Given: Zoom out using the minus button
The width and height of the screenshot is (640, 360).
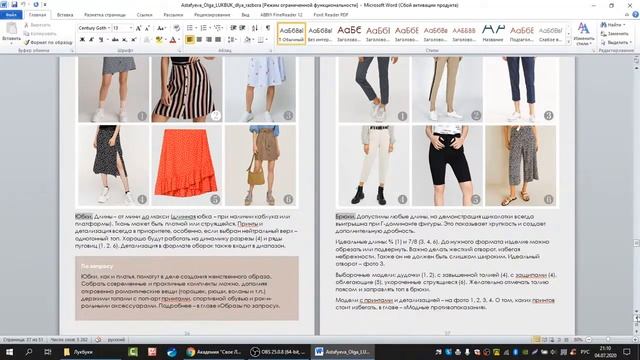Looking at the screenshot, I should pos(589,340).
